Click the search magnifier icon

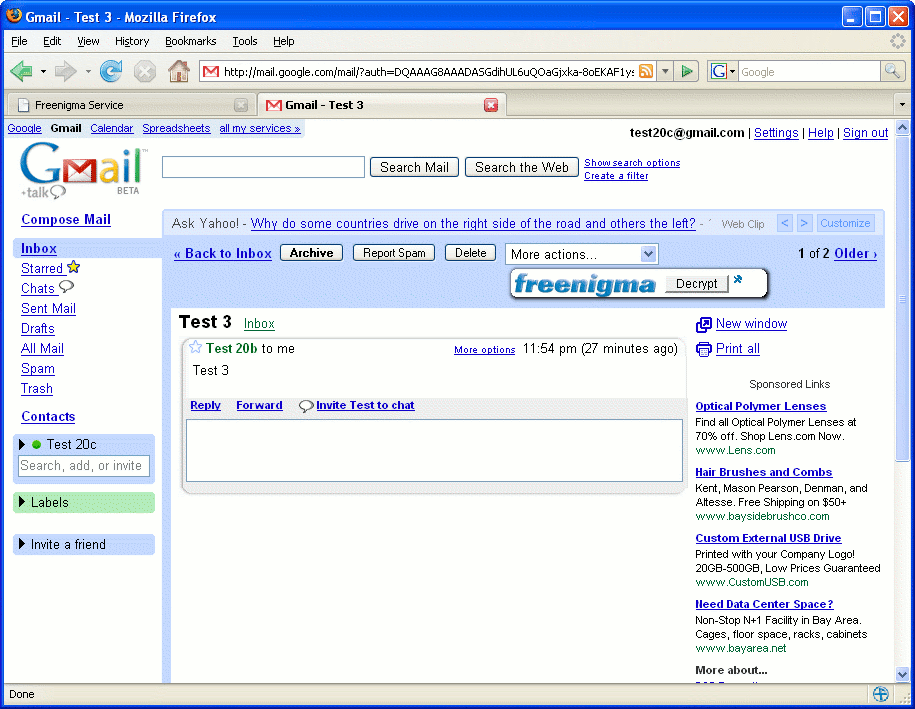tap(892, 71)
